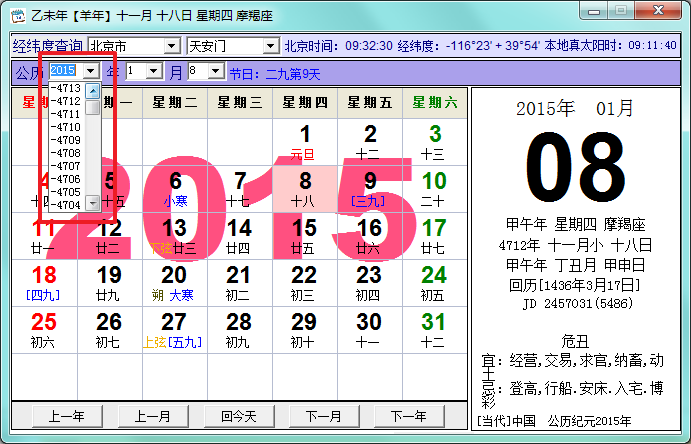Click the 上一月 button
691x444 pixels.
coord(153,416)
